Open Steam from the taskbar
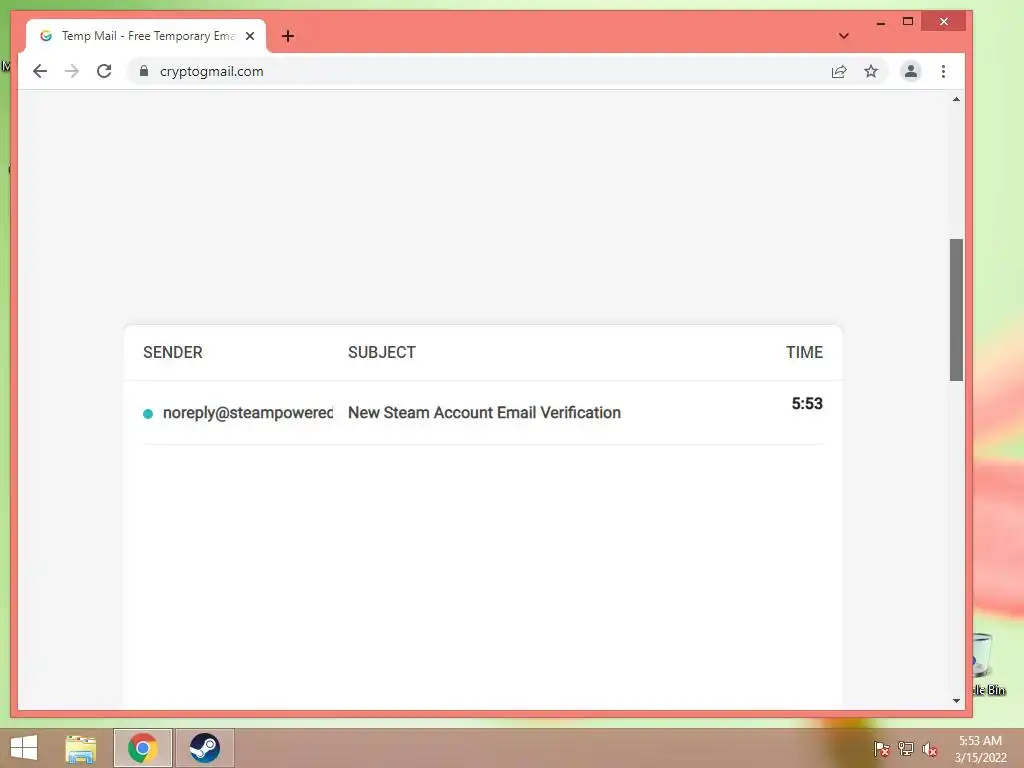This screenshot has height=768, width=1024. [204, 748]
